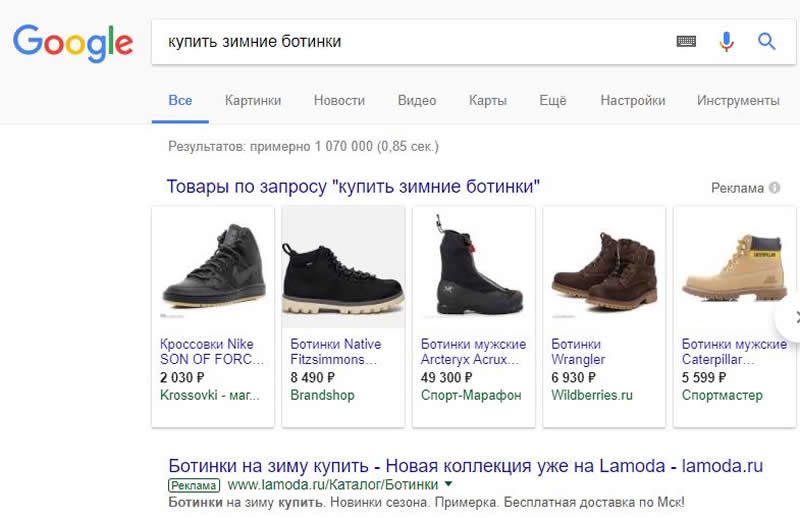Start voice search with microphone icon
This screenshot has width=800, height=518.
tap(727, 41)
